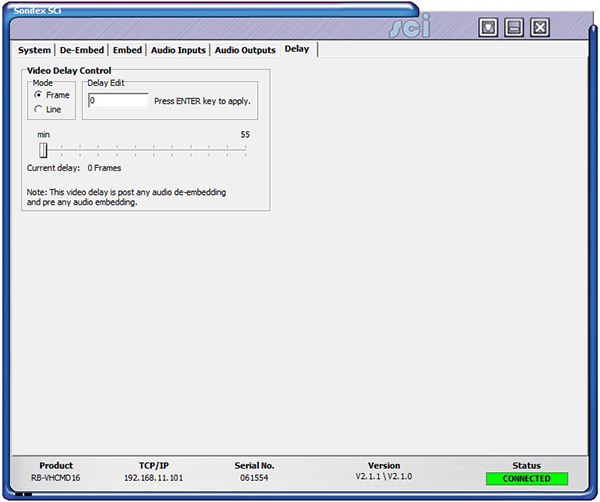Close the Sonifex SCi window
The height and width of the screenshot is (502, 600).
point(540,27)
